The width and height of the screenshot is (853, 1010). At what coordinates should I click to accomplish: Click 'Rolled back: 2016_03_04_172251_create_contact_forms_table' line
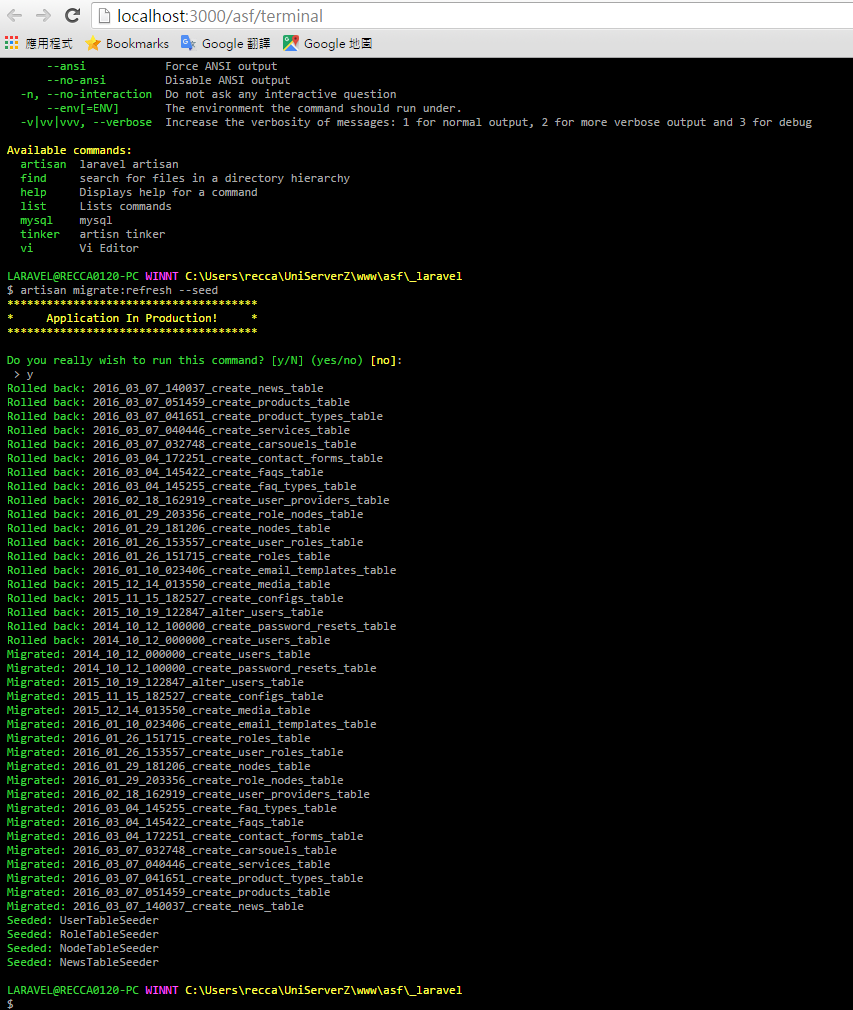(195, 459)
